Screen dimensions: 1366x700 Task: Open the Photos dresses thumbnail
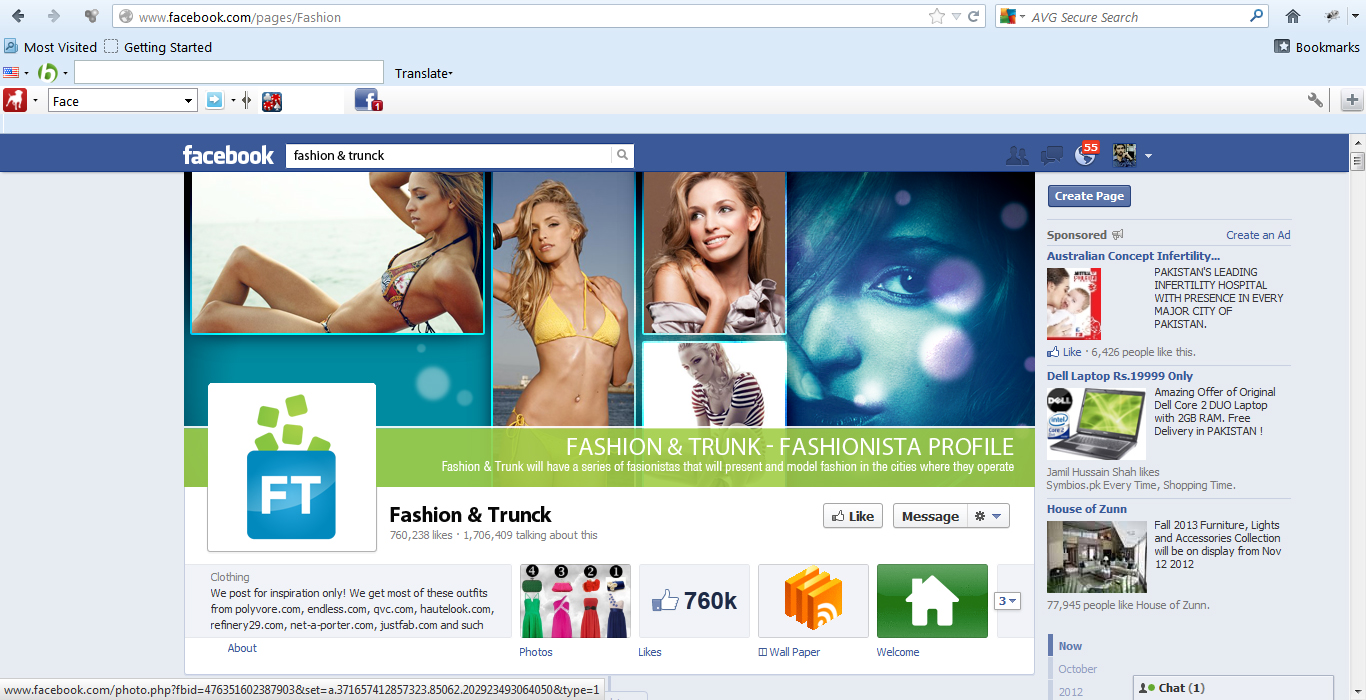(574, 601)
